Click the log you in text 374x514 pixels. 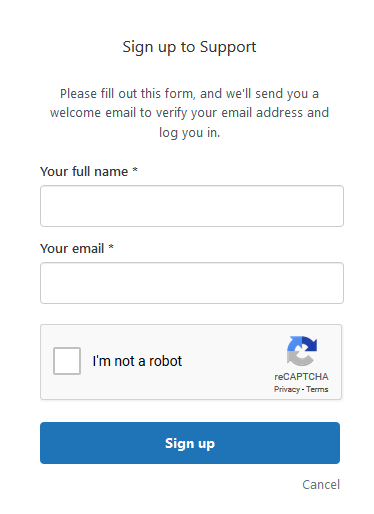pos(189,133)
